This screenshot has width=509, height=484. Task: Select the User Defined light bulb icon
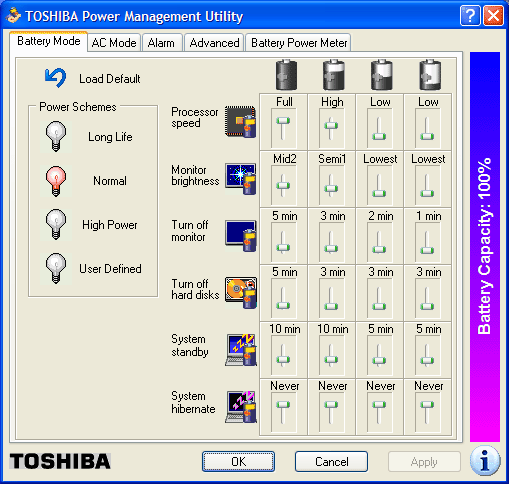pyautogui.click(x=56, y=269)
